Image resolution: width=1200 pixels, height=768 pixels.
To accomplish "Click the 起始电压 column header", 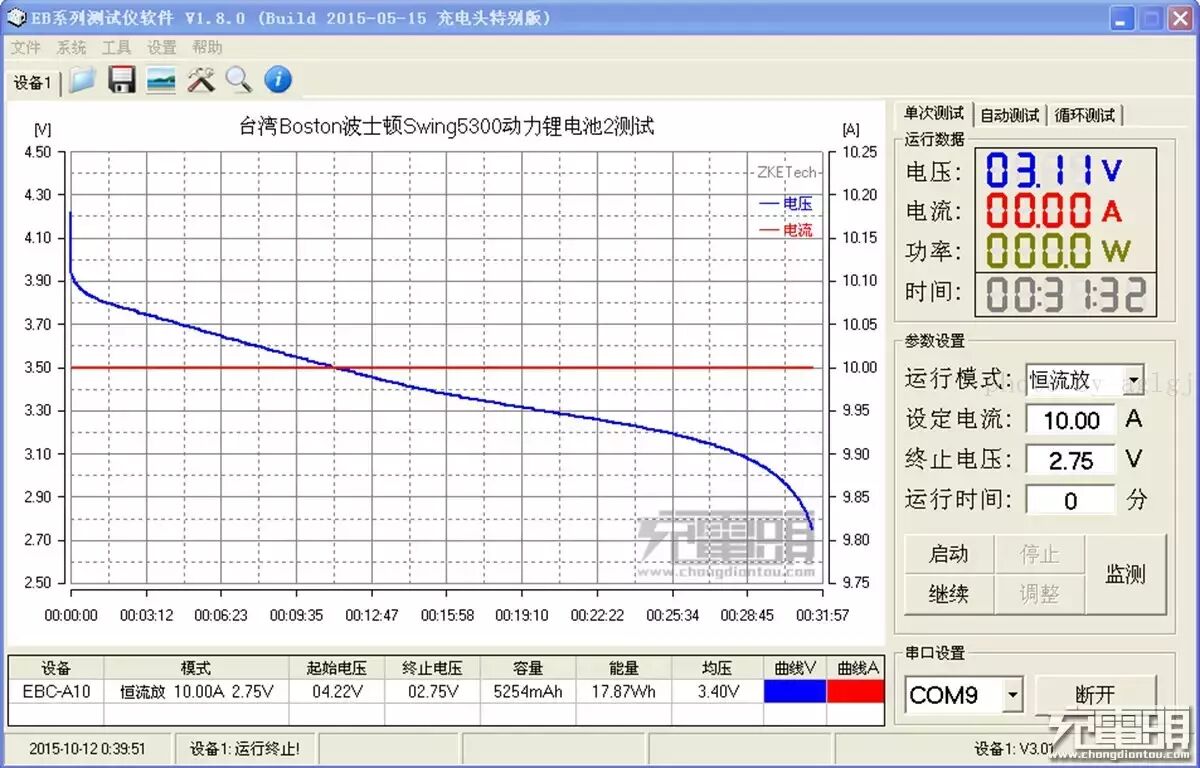I will 337,668.
